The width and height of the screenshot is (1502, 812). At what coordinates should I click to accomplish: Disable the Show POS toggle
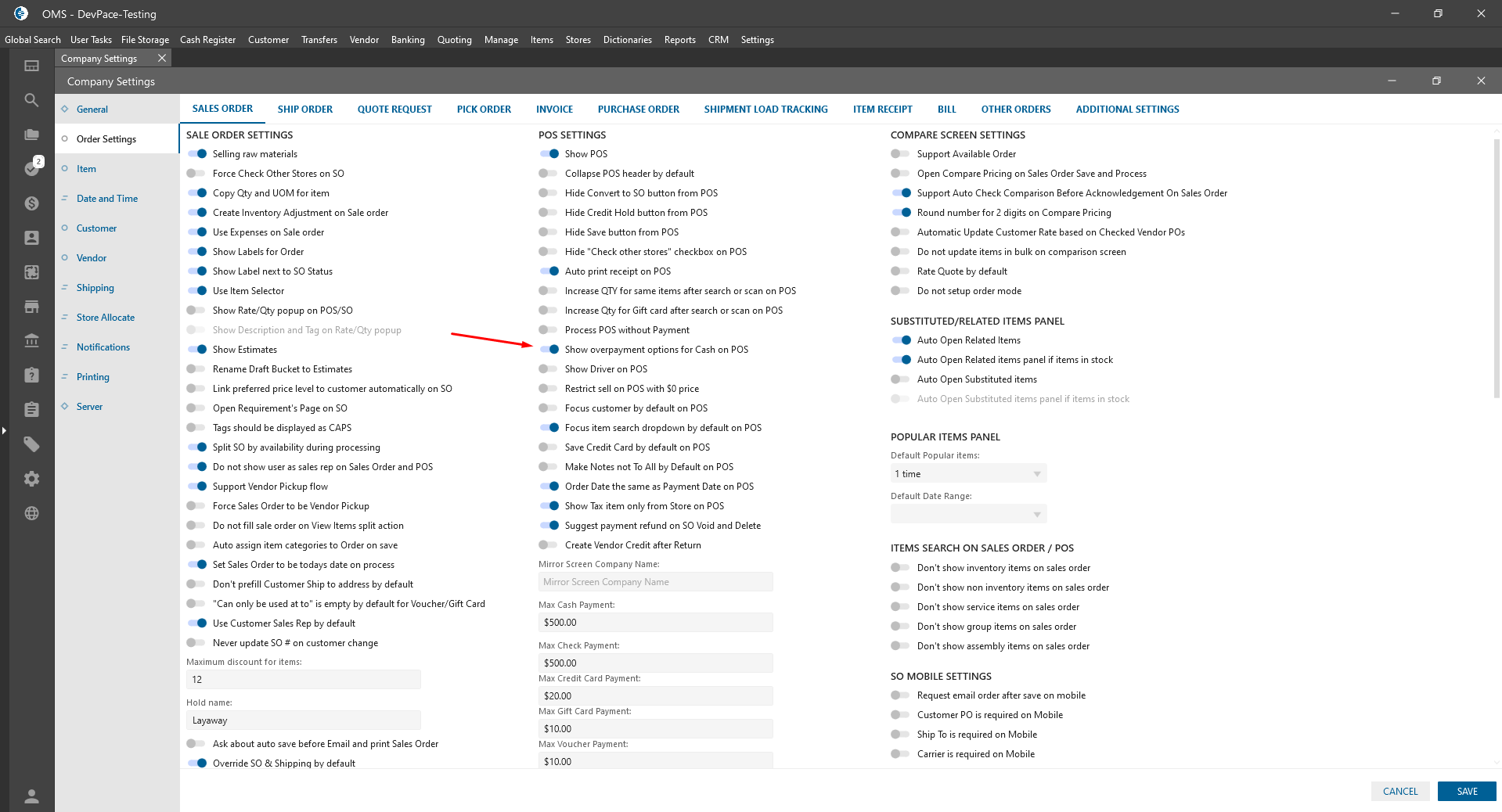549,154
